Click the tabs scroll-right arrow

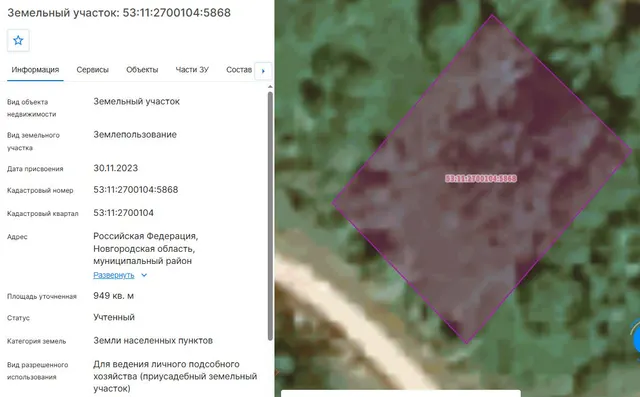point(263,71)
